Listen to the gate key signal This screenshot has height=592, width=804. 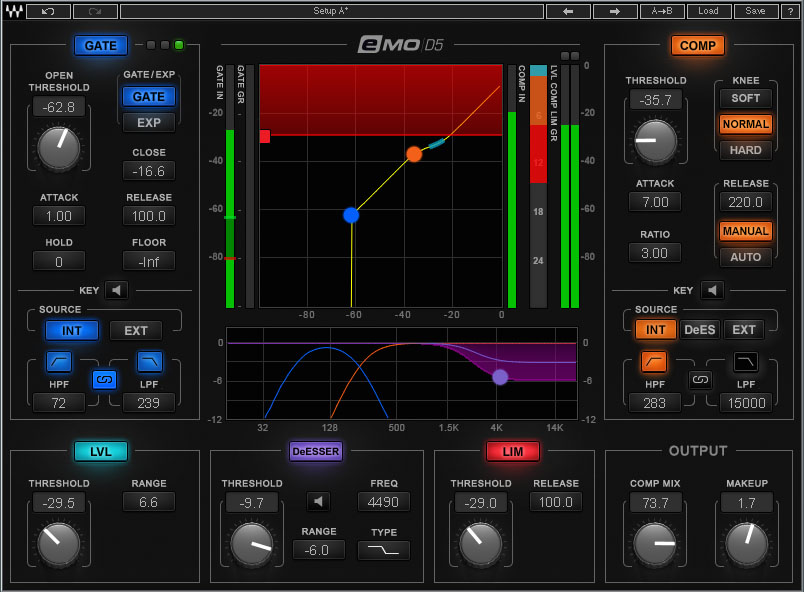point(117,291)
